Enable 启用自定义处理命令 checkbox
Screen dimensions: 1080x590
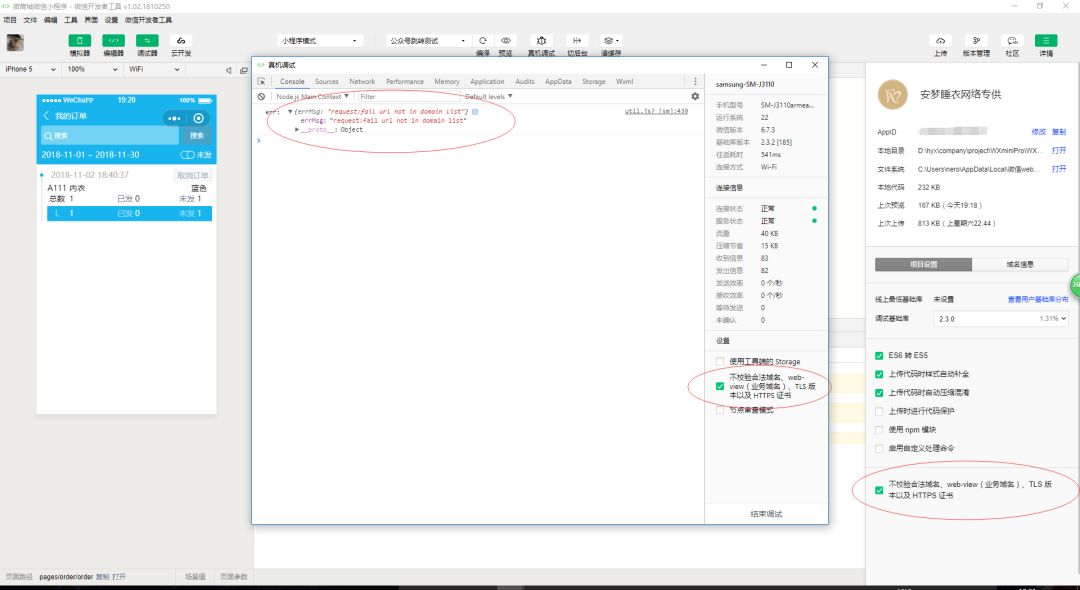[879, 449]
